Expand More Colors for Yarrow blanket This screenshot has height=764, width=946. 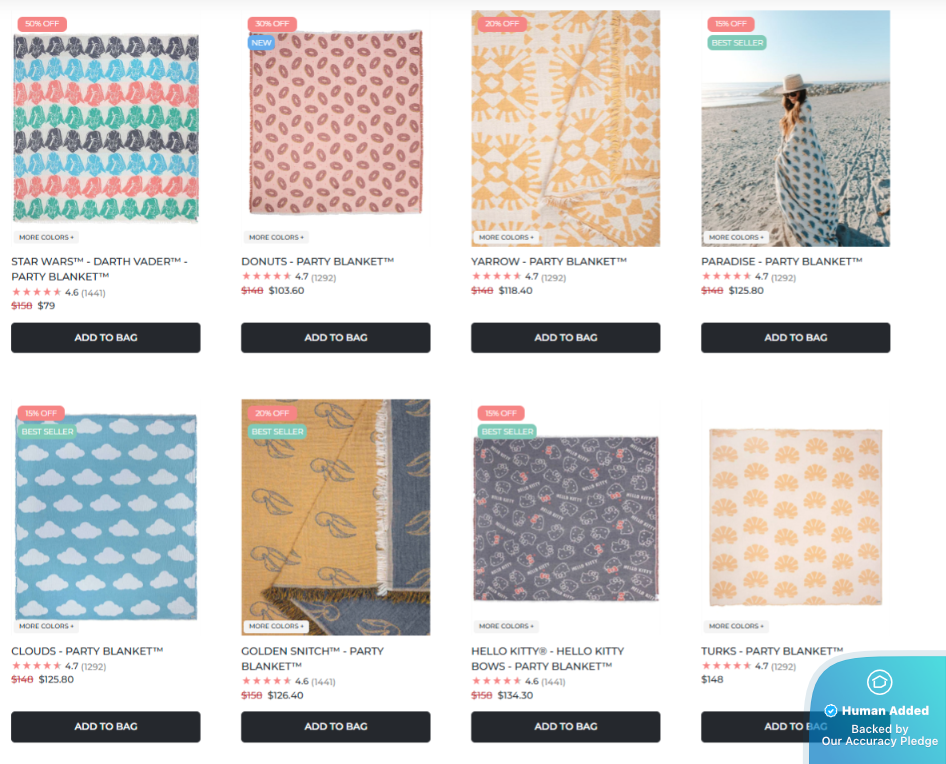pos(506,238)
